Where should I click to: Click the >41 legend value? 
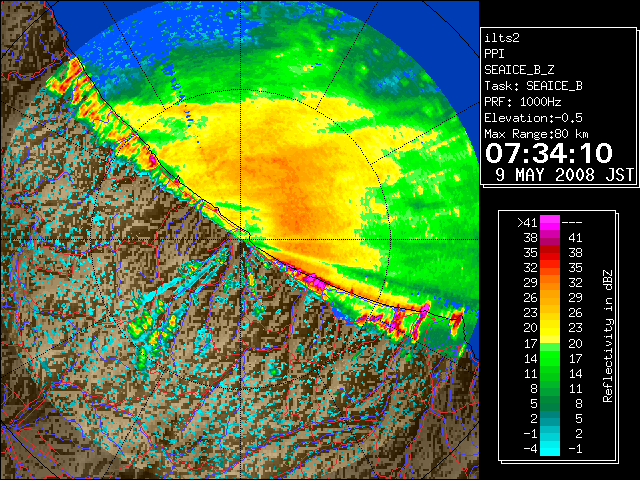(527, 223)
